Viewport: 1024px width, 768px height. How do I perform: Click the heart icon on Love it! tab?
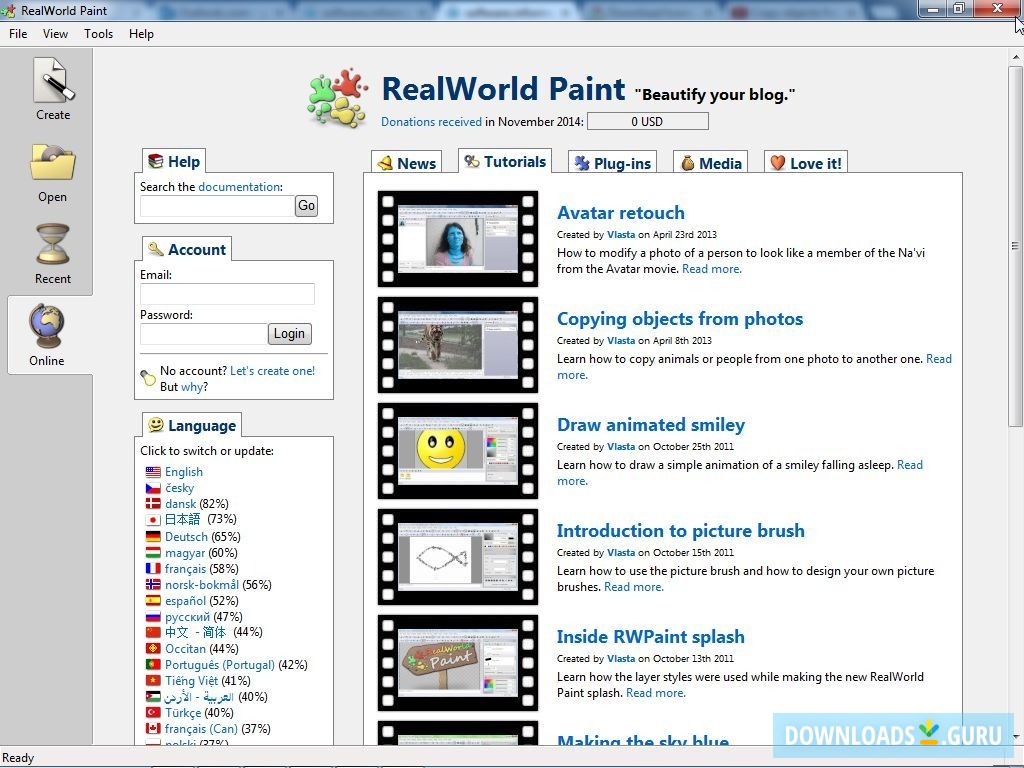[x=777, y=162]
